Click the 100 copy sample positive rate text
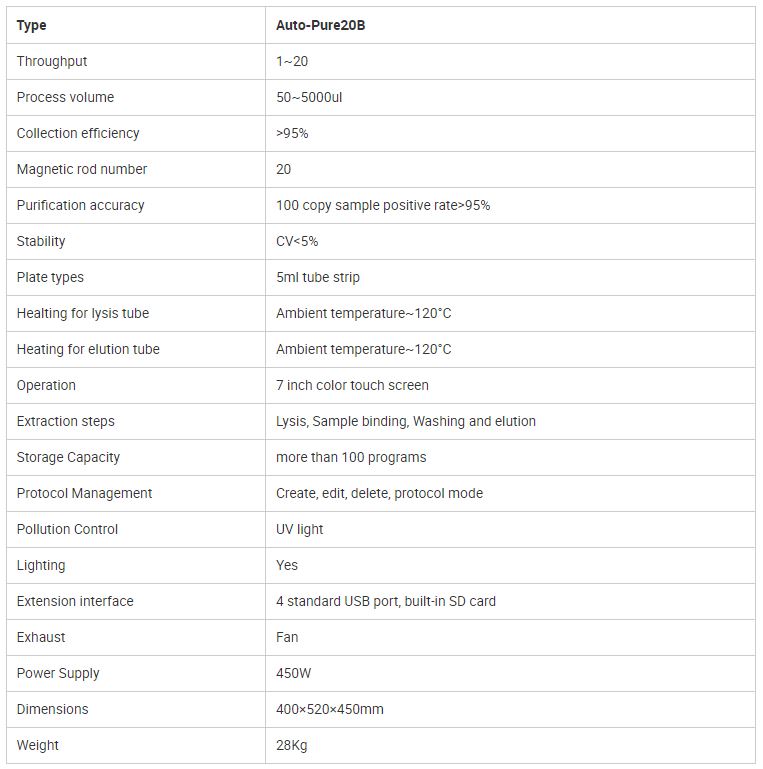The image size is (763, 769). tap(383, 205)
